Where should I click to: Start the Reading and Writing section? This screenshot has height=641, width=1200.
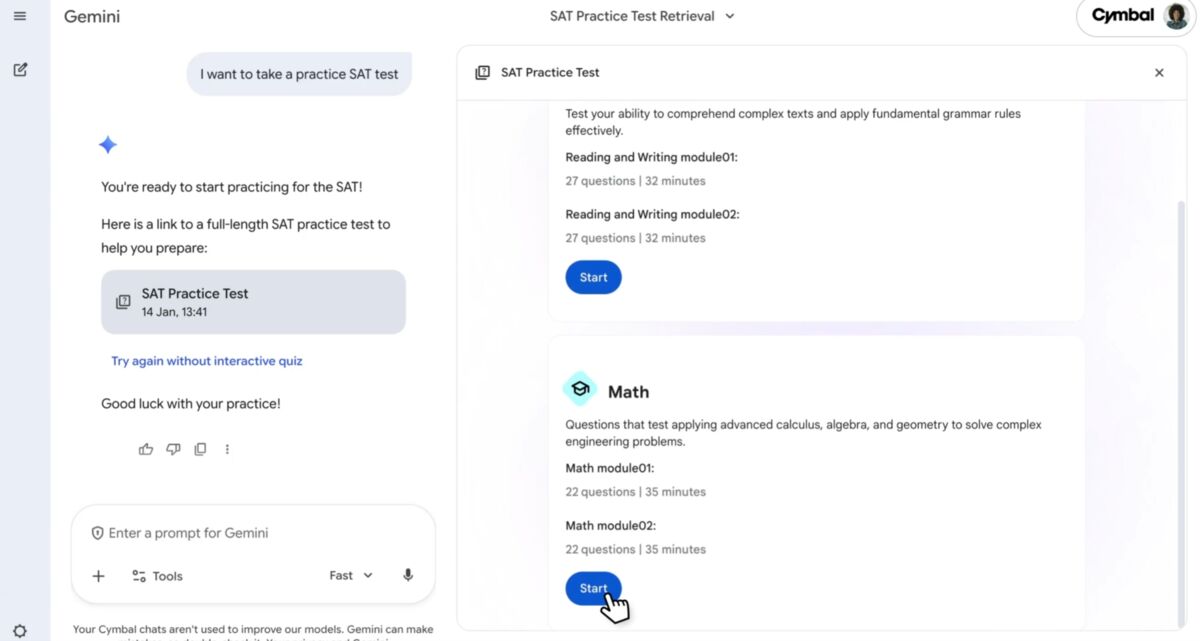tap(593, 277)
